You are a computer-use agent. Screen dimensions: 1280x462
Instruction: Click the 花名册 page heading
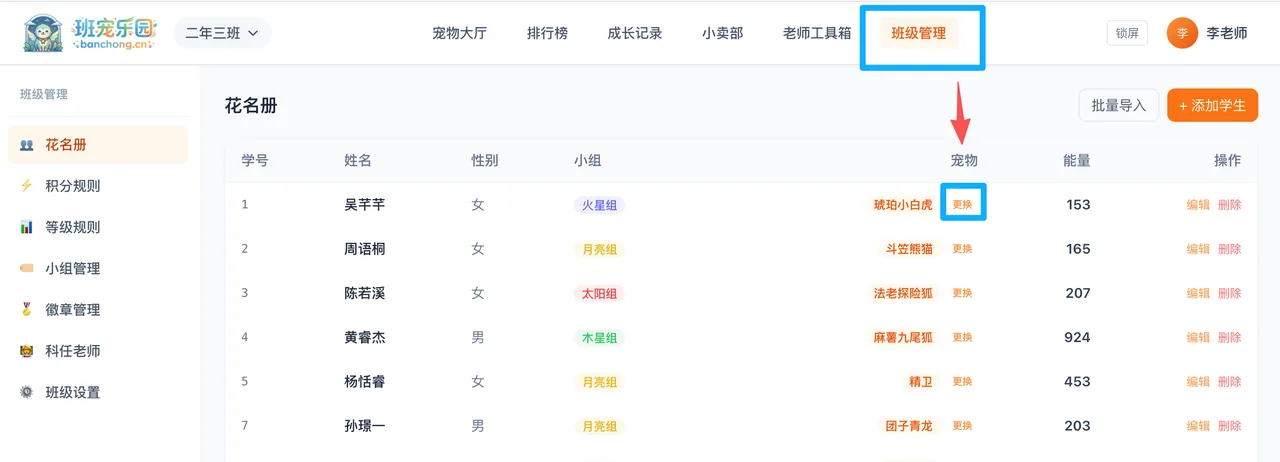(x=250, y=105)
